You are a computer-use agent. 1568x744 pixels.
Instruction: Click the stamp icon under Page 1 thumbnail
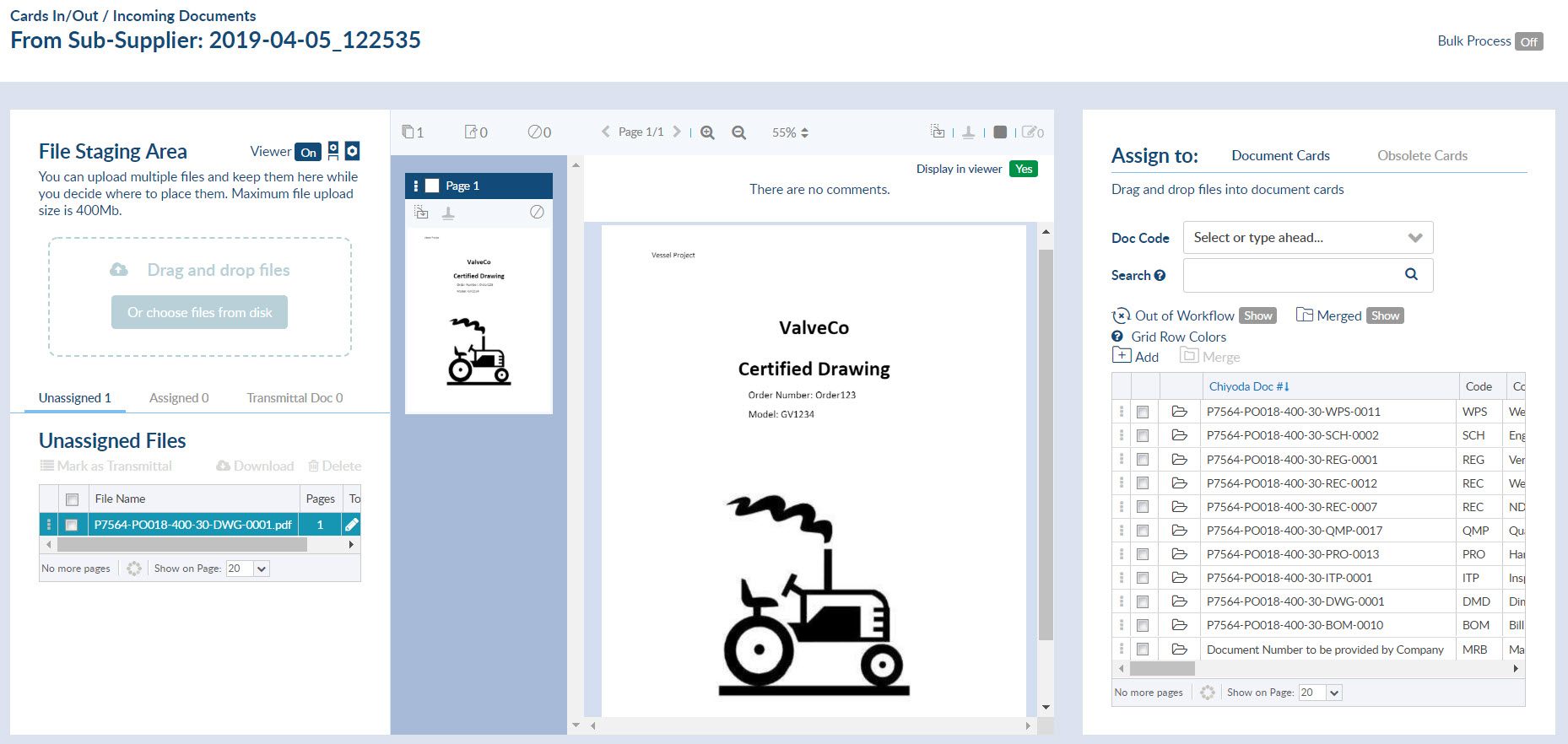[x=448, y=213]
